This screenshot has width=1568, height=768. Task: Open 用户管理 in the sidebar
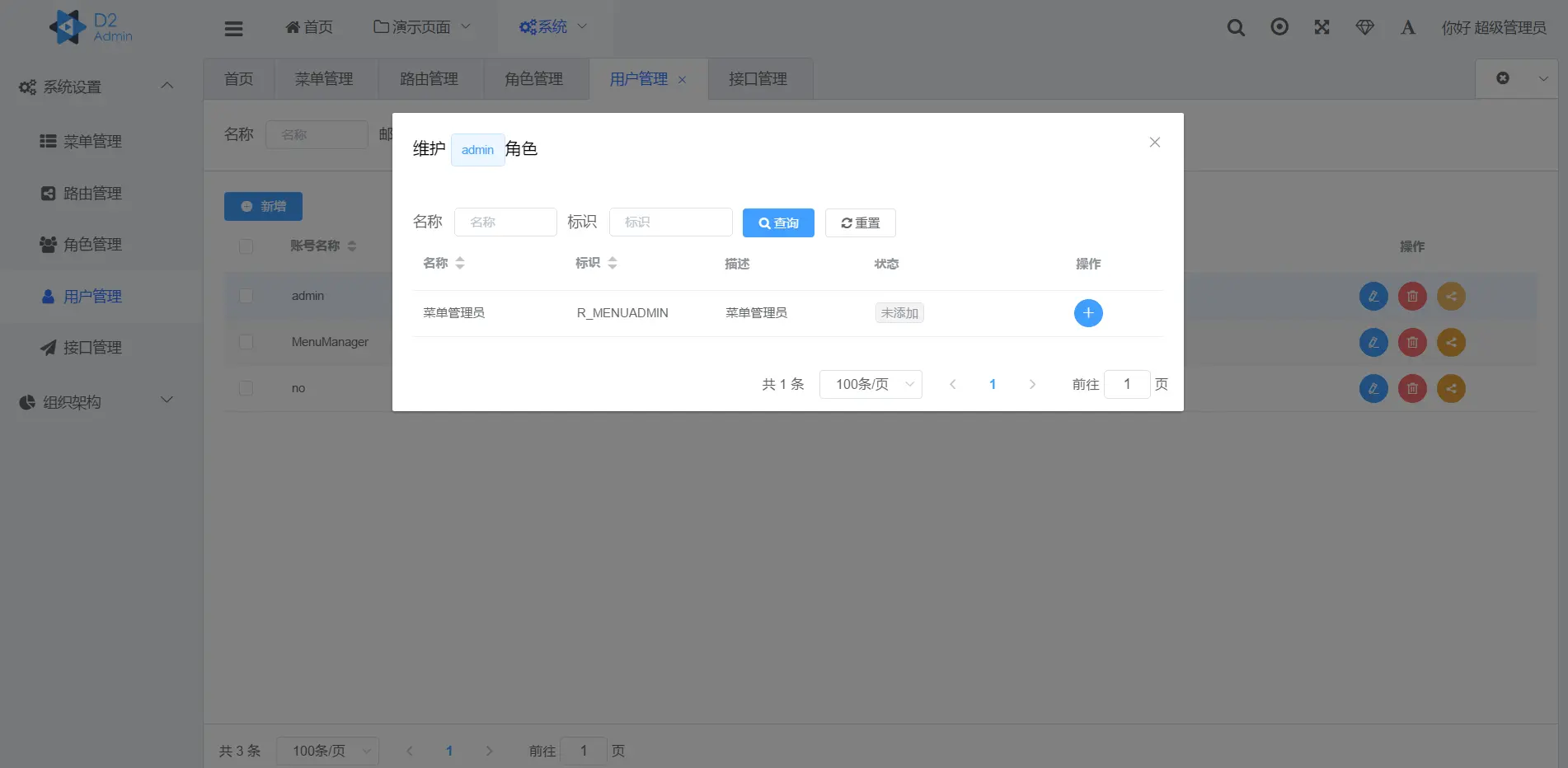pyautogui.click(x=101, y=297)
